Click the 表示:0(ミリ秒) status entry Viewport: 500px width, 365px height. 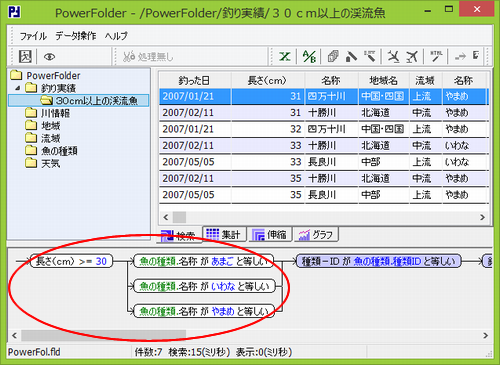tap(264, 352)
